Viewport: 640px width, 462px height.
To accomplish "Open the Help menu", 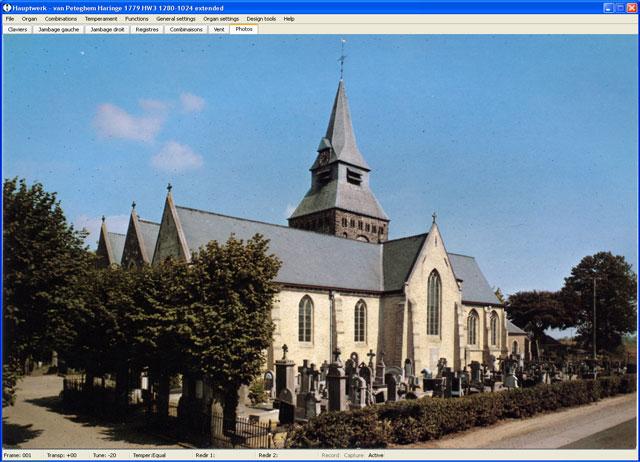I will click(x=289, y=19).
